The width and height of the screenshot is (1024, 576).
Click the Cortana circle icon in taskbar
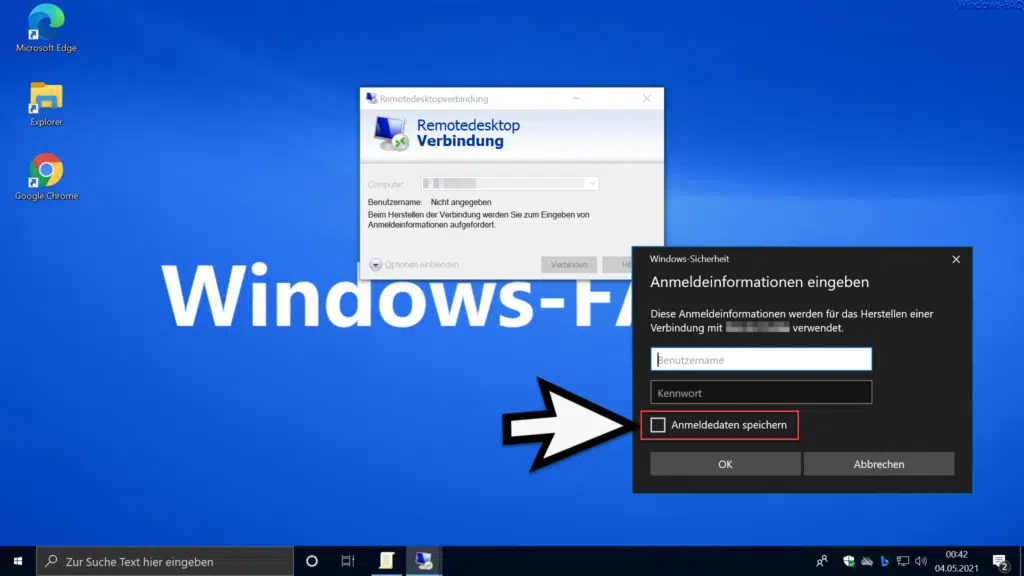311,561
